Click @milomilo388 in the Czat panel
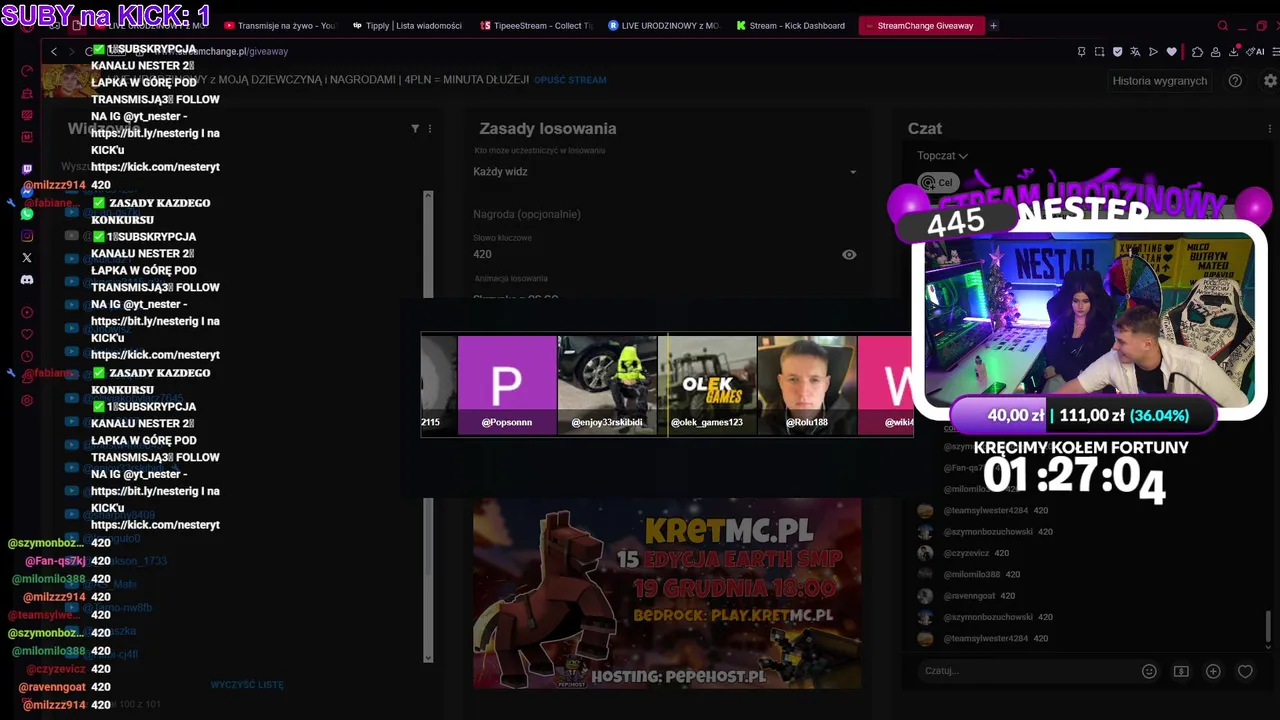Screen dimensions: 1280x720 [971, 575]
